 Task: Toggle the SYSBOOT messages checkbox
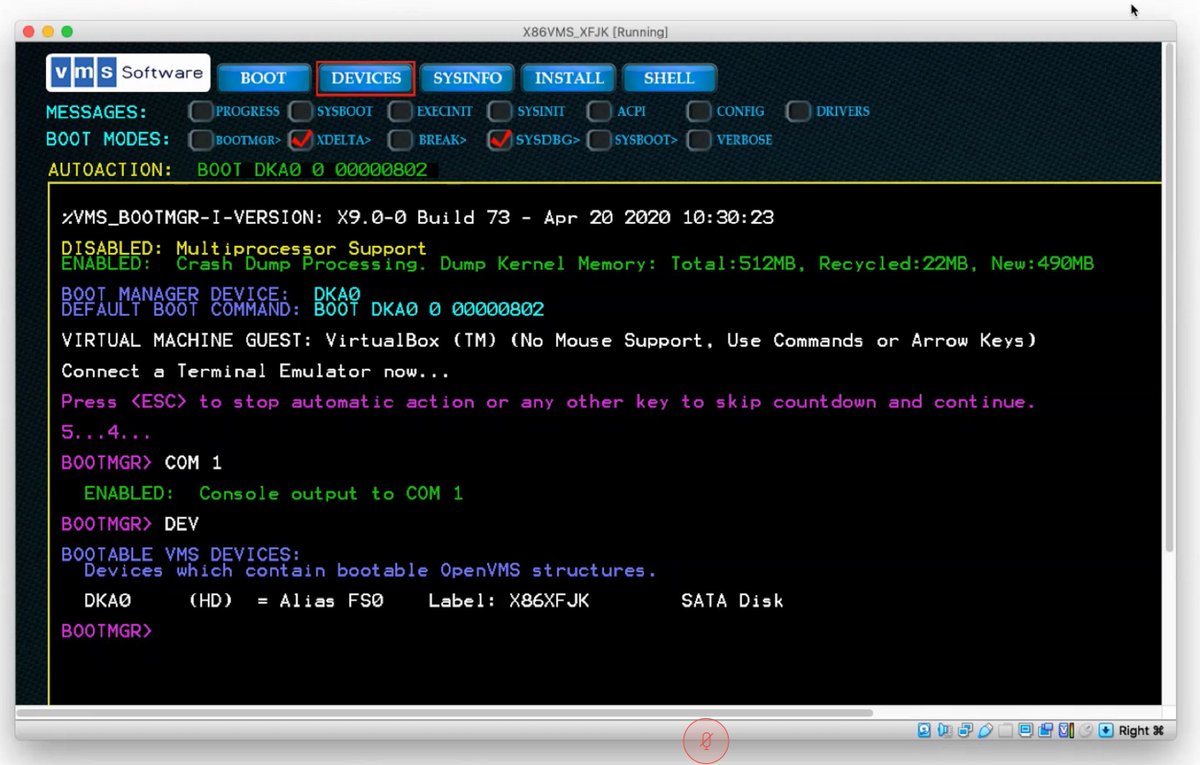tap(300, 111)
